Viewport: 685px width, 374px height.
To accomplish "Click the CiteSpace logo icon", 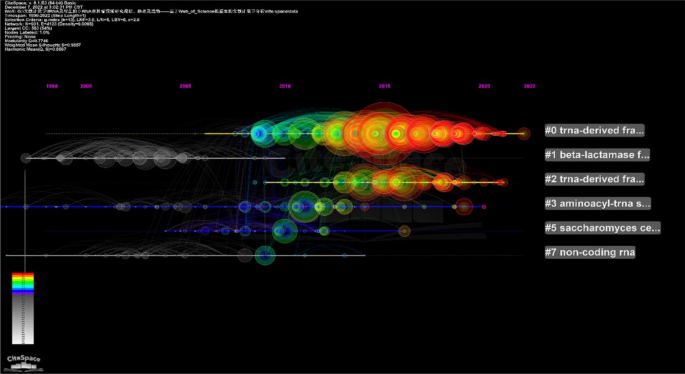I will click(24, 363).
